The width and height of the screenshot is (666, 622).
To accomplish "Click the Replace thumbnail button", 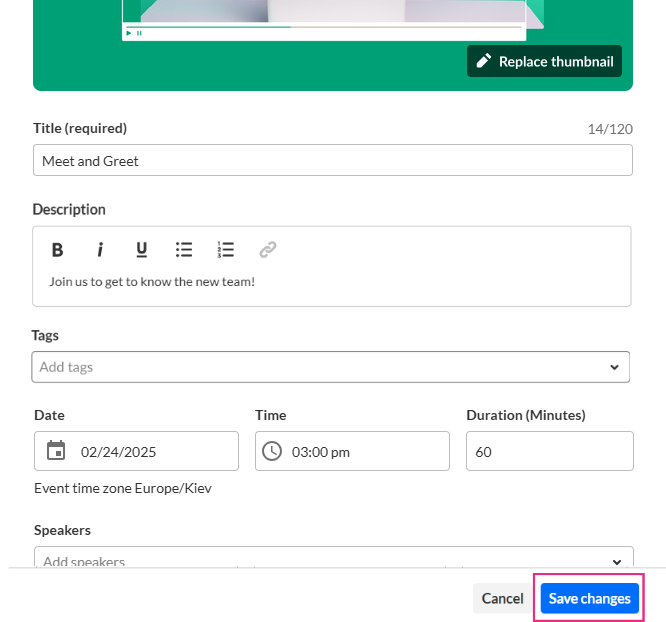I will [x=545, y=61].
